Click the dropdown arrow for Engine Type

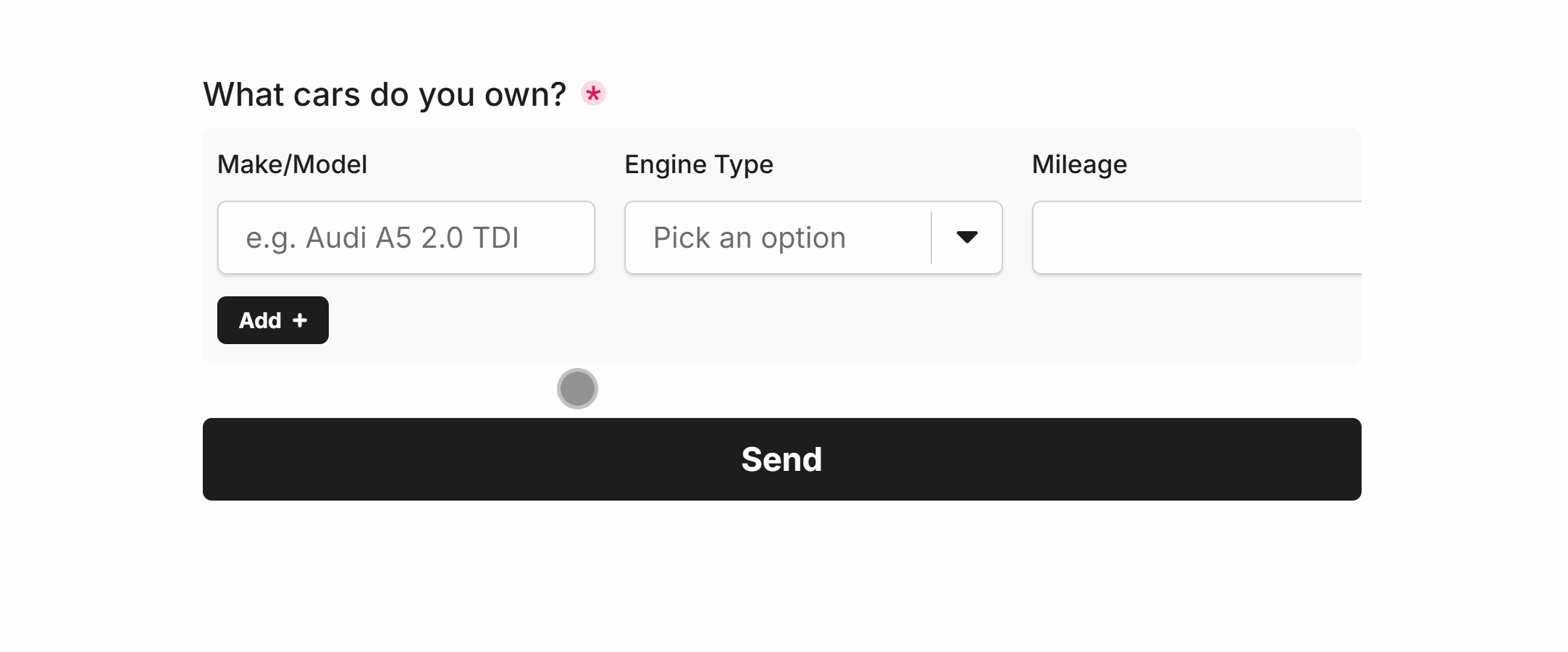[x=968, y=238]
